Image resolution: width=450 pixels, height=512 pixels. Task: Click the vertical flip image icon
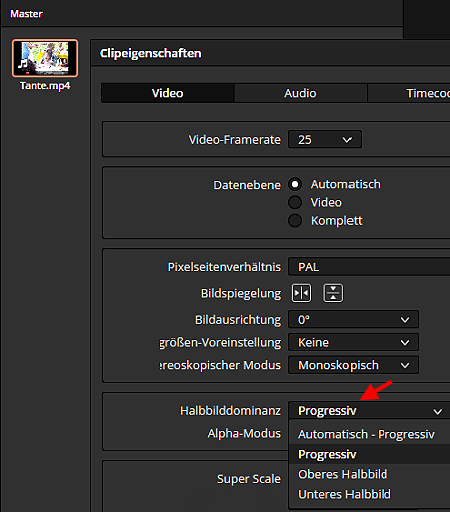(333, 293)
